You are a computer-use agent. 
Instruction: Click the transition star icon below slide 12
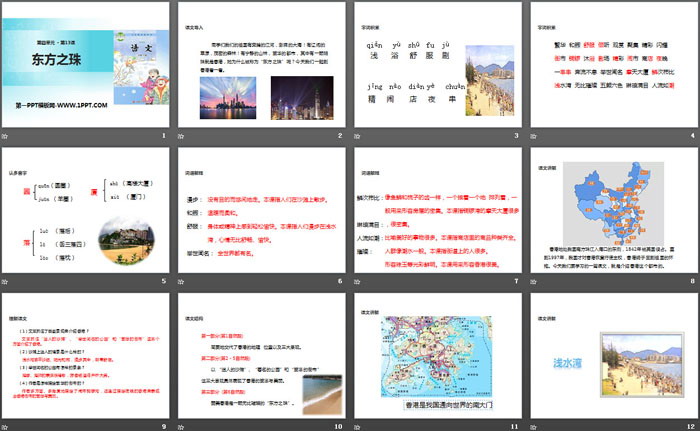(531, 426)
